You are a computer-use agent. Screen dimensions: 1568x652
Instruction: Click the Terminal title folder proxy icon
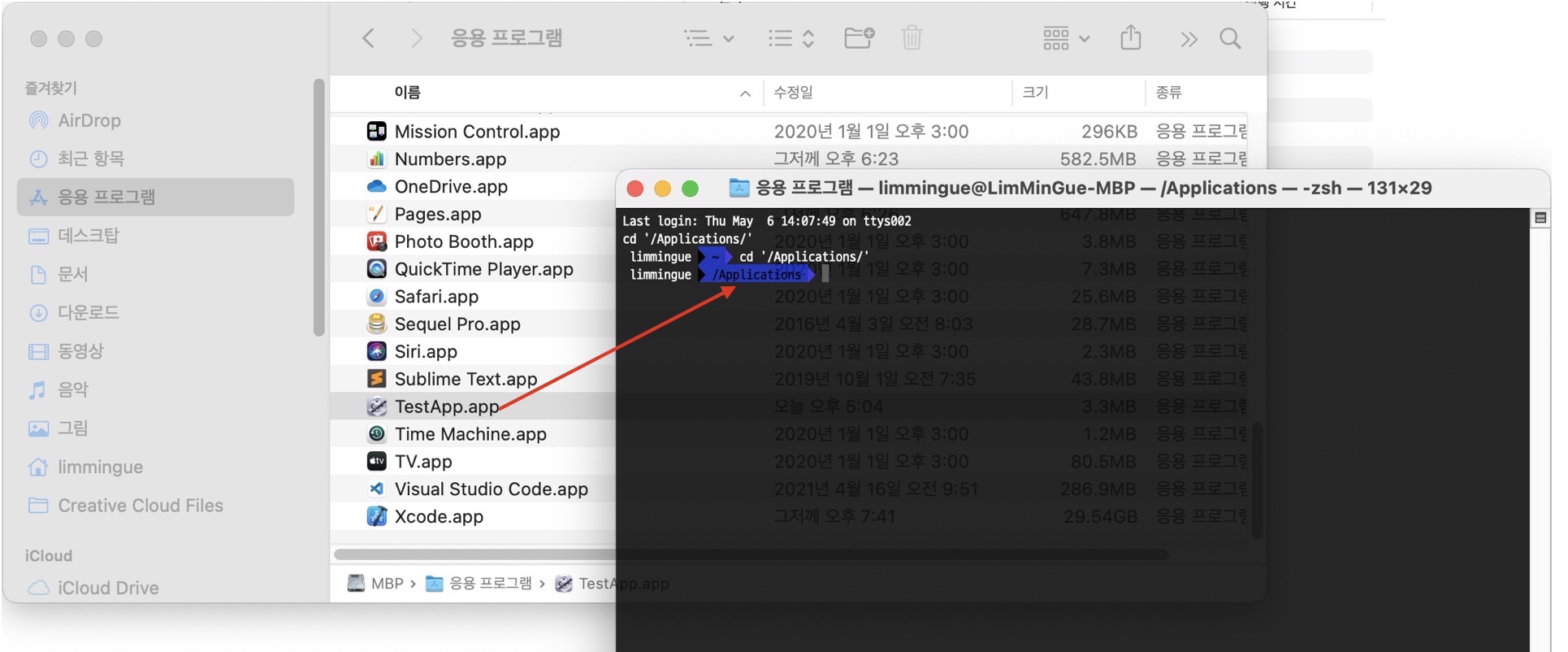point(739,189)
